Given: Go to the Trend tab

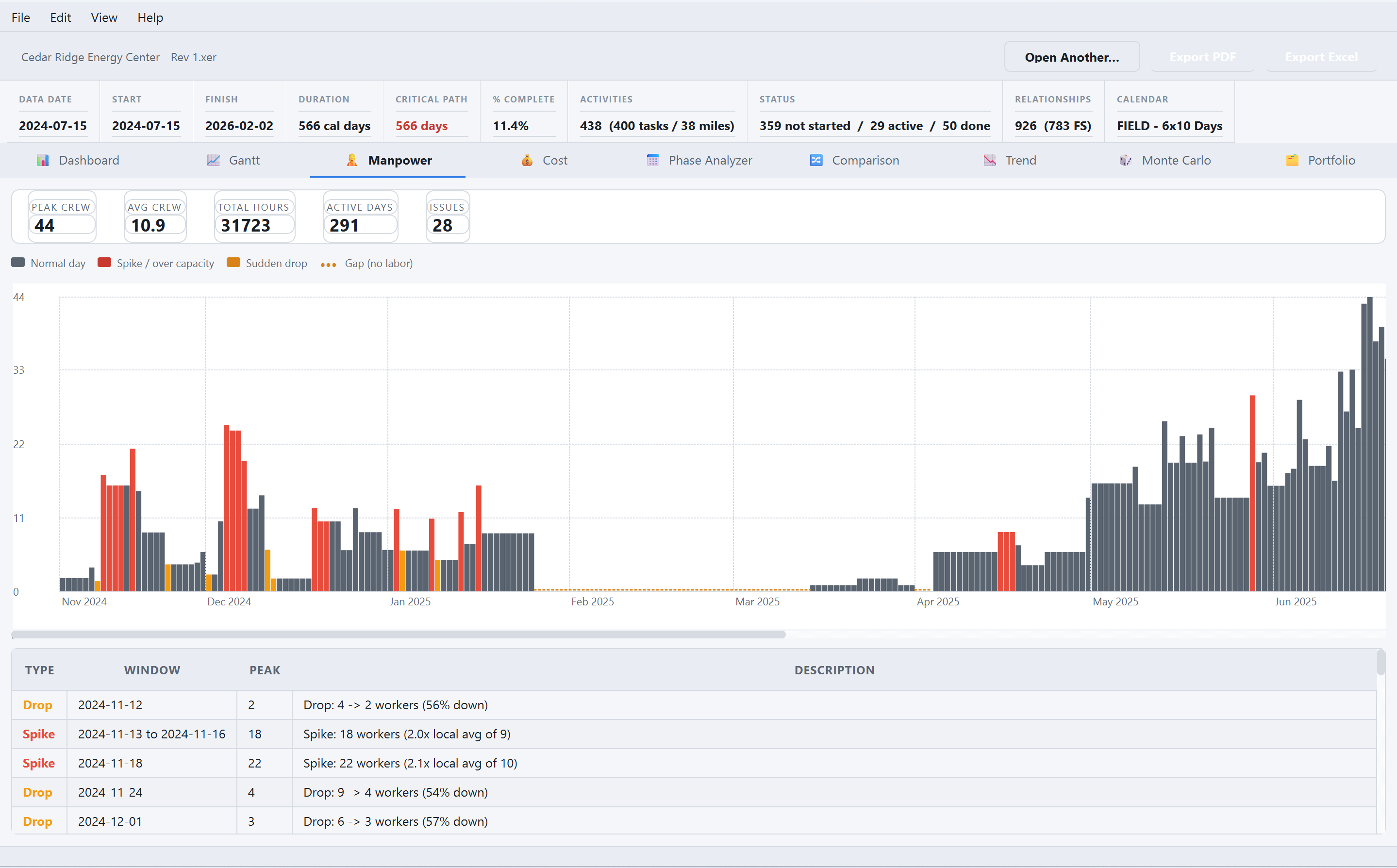Looking at the screenshot, I should tap(1010, 160).
